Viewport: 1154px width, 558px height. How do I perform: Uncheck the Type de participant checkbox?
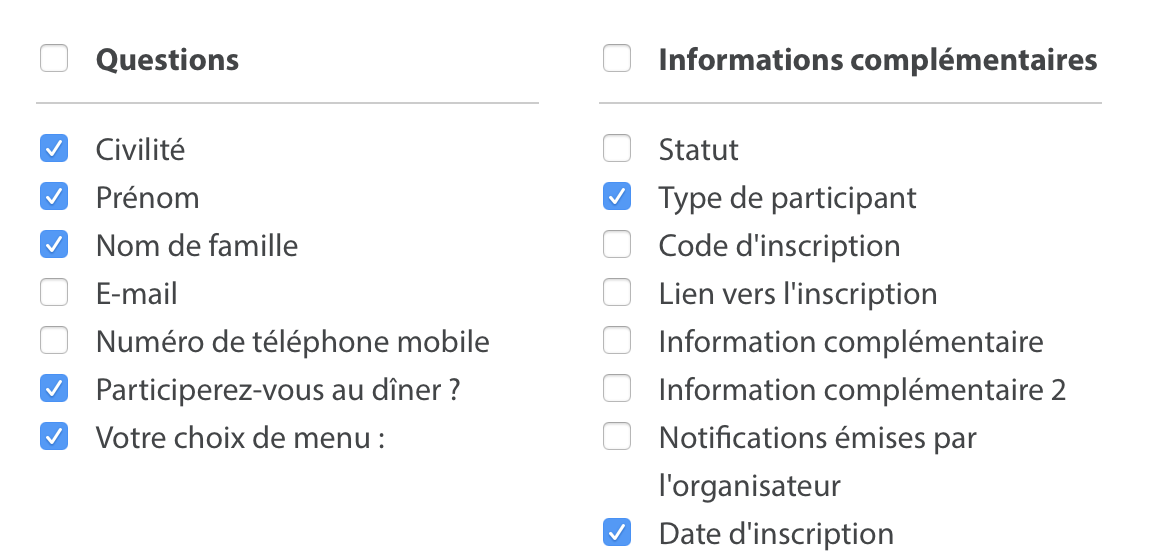point(617,197)
